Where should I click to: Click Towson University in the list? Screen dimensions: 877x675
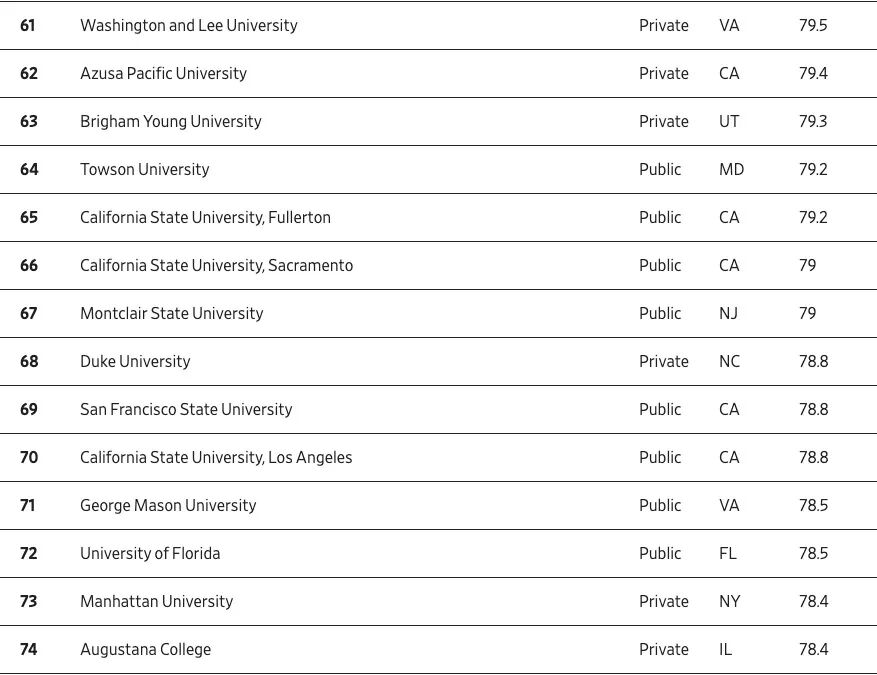[x=144, y=170]
